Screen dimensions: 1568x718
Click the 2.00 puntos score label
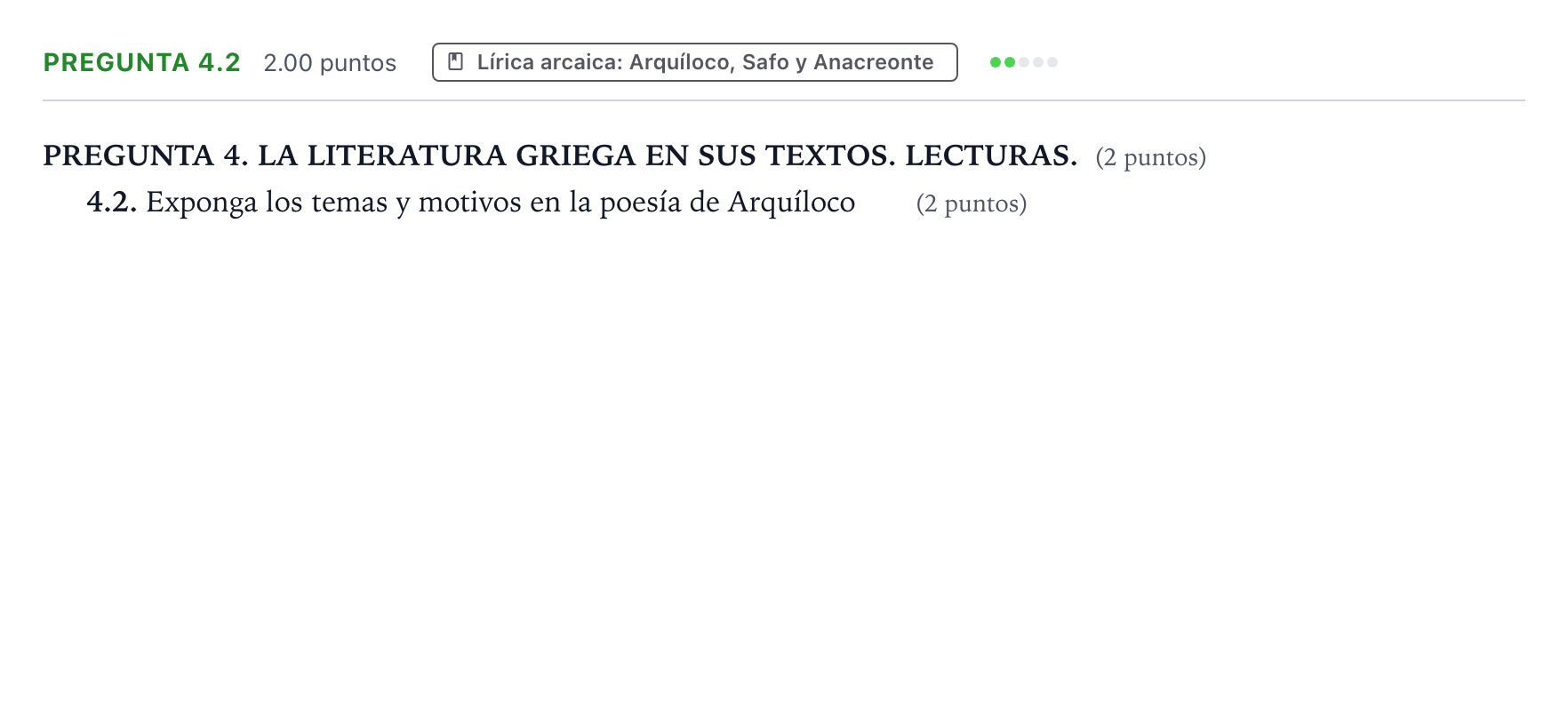tap(330, 63)
